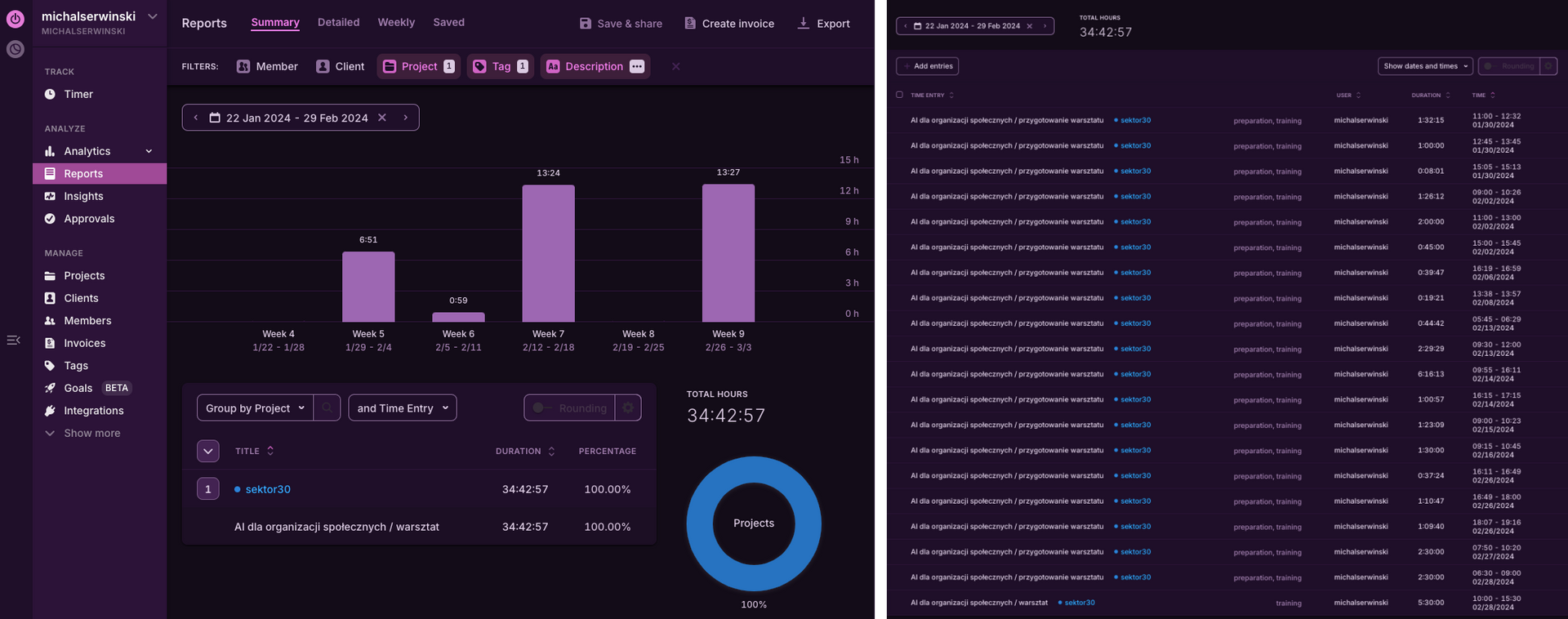Open the Tags management page
The image size is (1568, 619).
(76, 366)
